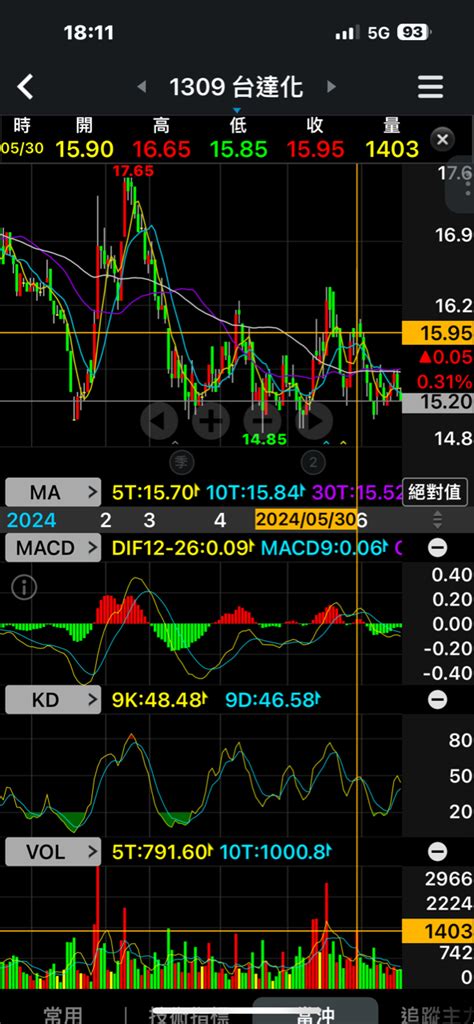Tap the 10T:15.84 moving average value
Viewport: 474px width, 1024px height.
point(256,492)
